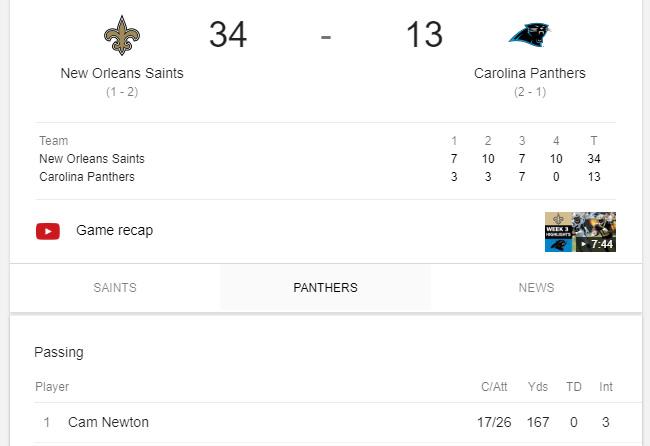Screen dimensions: 650x446
Task: Click Carolina Panthers team name header
Action: (530, 73)
